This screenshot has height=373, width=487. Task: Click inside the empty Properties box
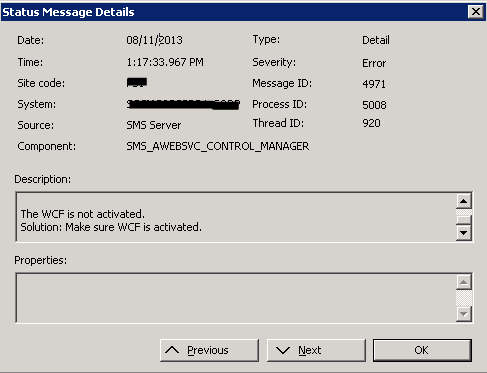pyautogui.click(x=236, y=298)
